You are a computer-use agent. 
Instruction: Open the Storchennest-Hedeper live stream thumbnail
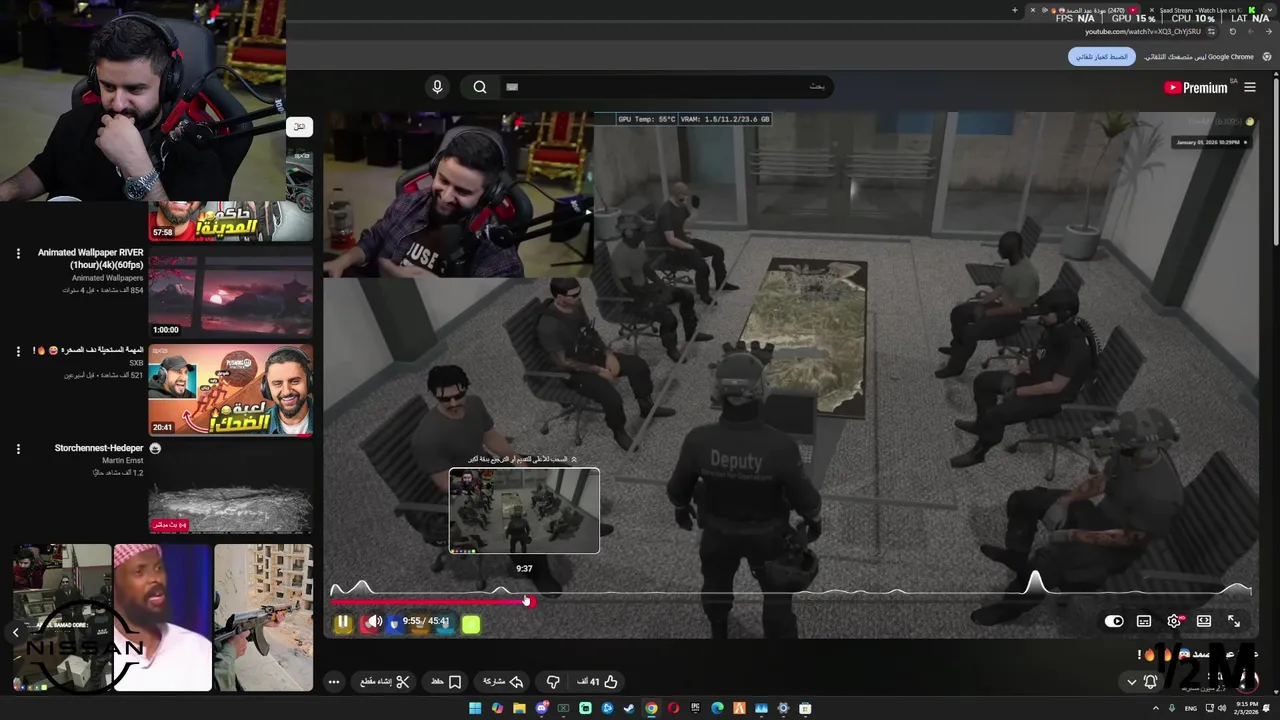230,488
